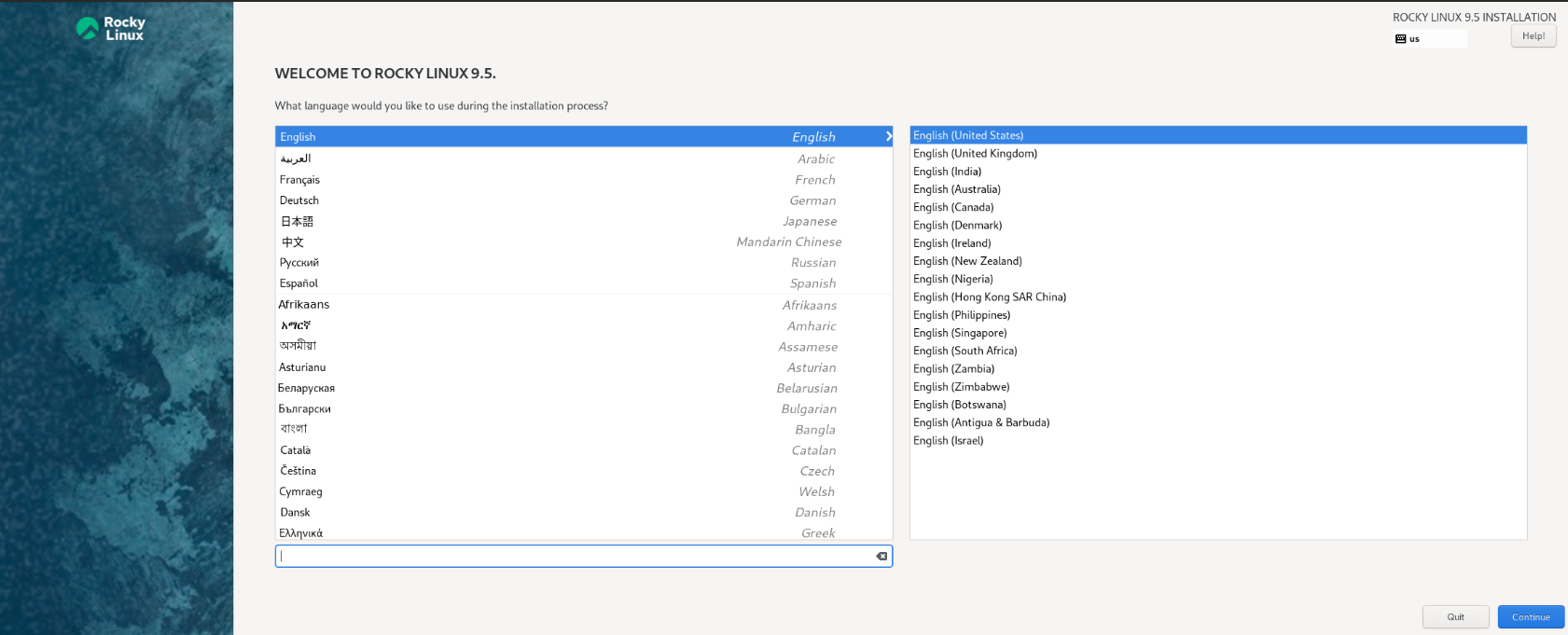Click the keyboard layout icon next to 'us'

[1400, 39]
